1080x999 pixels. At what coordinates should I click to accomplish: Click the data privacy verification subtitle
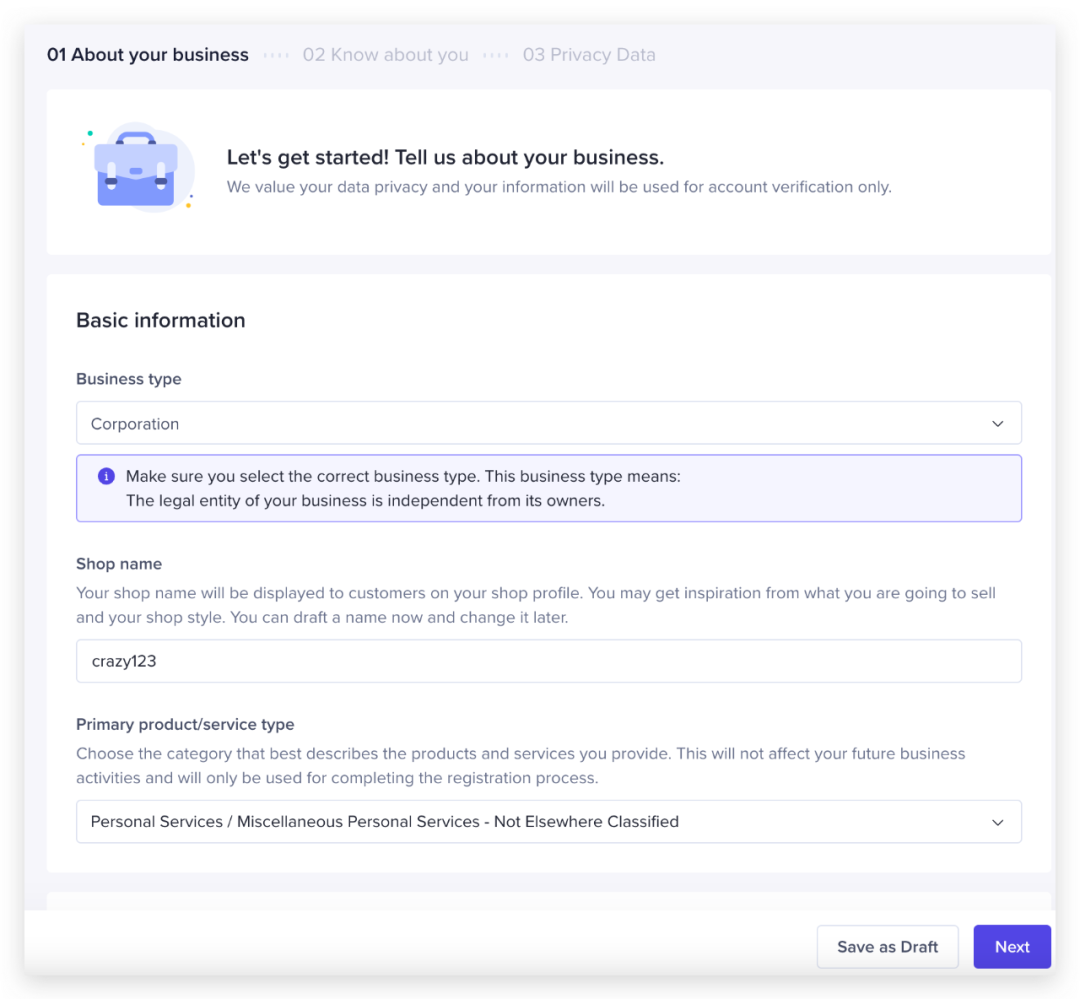[x=558, y=187]
